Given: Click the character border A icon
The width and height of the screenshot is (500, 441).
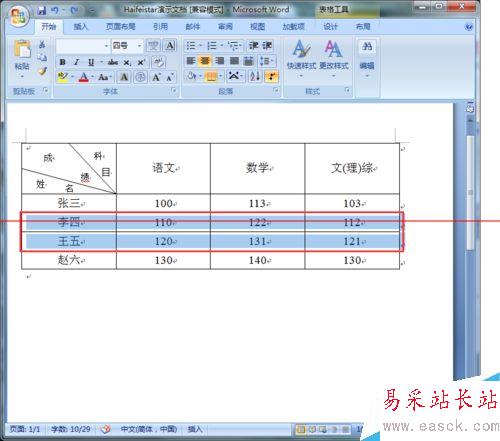Looking at the screenshot, I should 170,45.
